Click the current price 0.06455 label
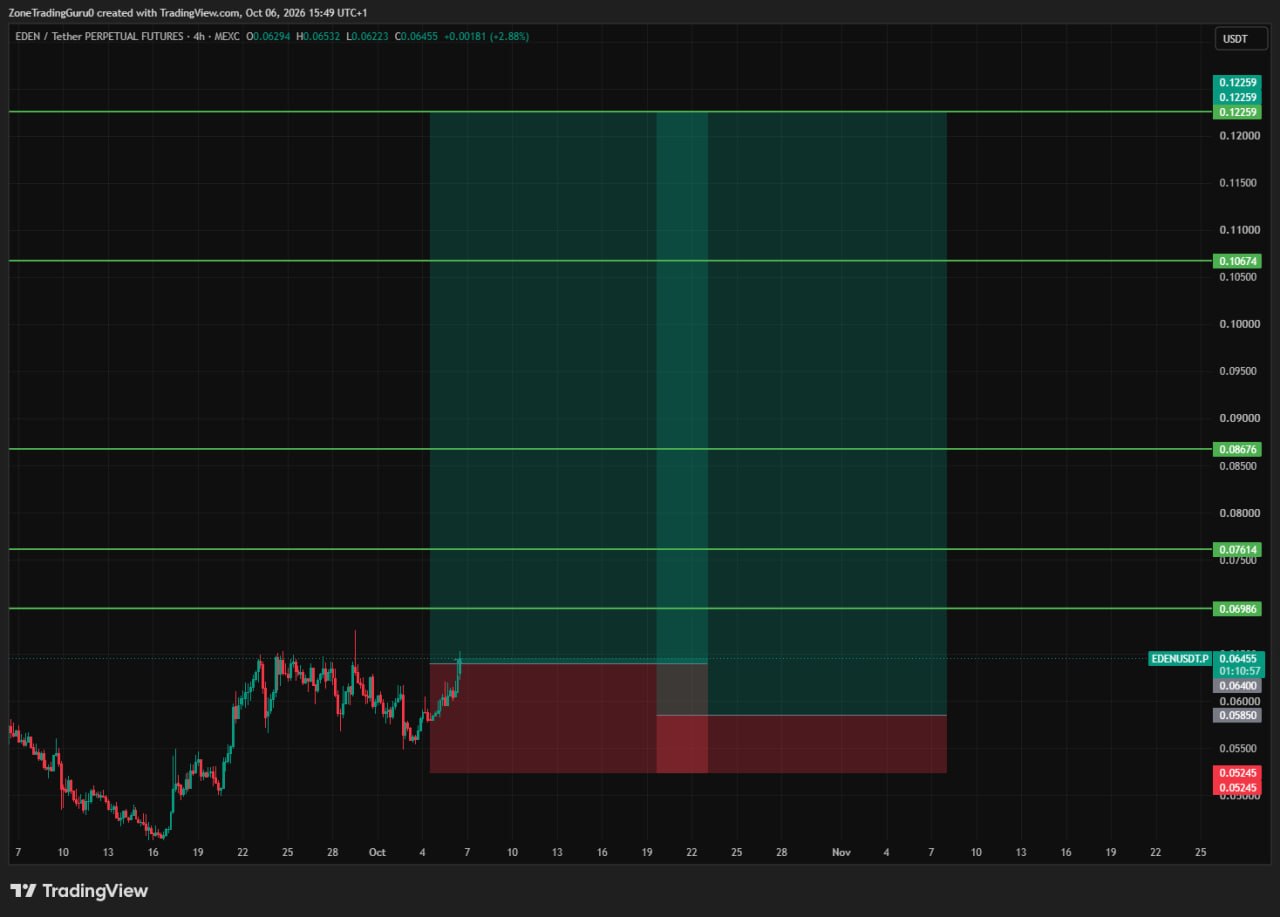Viewport: 1280px width, 917px height. 1239,658
